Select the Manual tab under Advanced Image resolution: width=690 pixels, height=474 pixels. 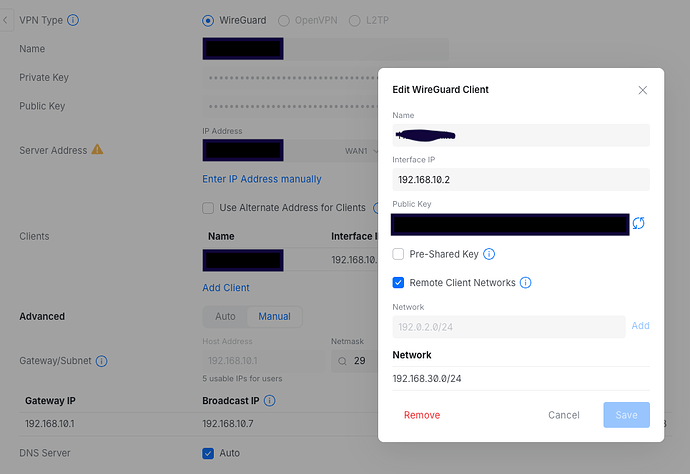pos(274,316)
